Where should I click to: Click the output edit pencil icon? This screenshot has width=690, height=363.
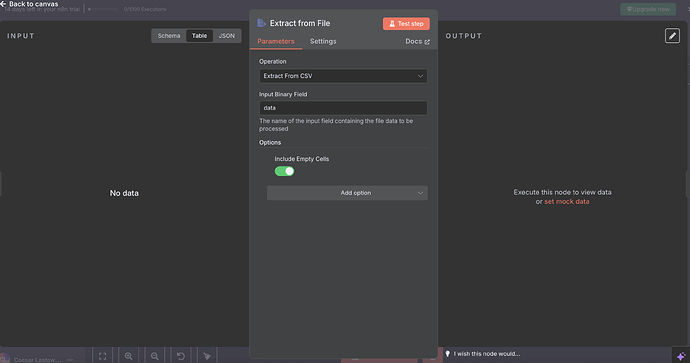[672, 36]
